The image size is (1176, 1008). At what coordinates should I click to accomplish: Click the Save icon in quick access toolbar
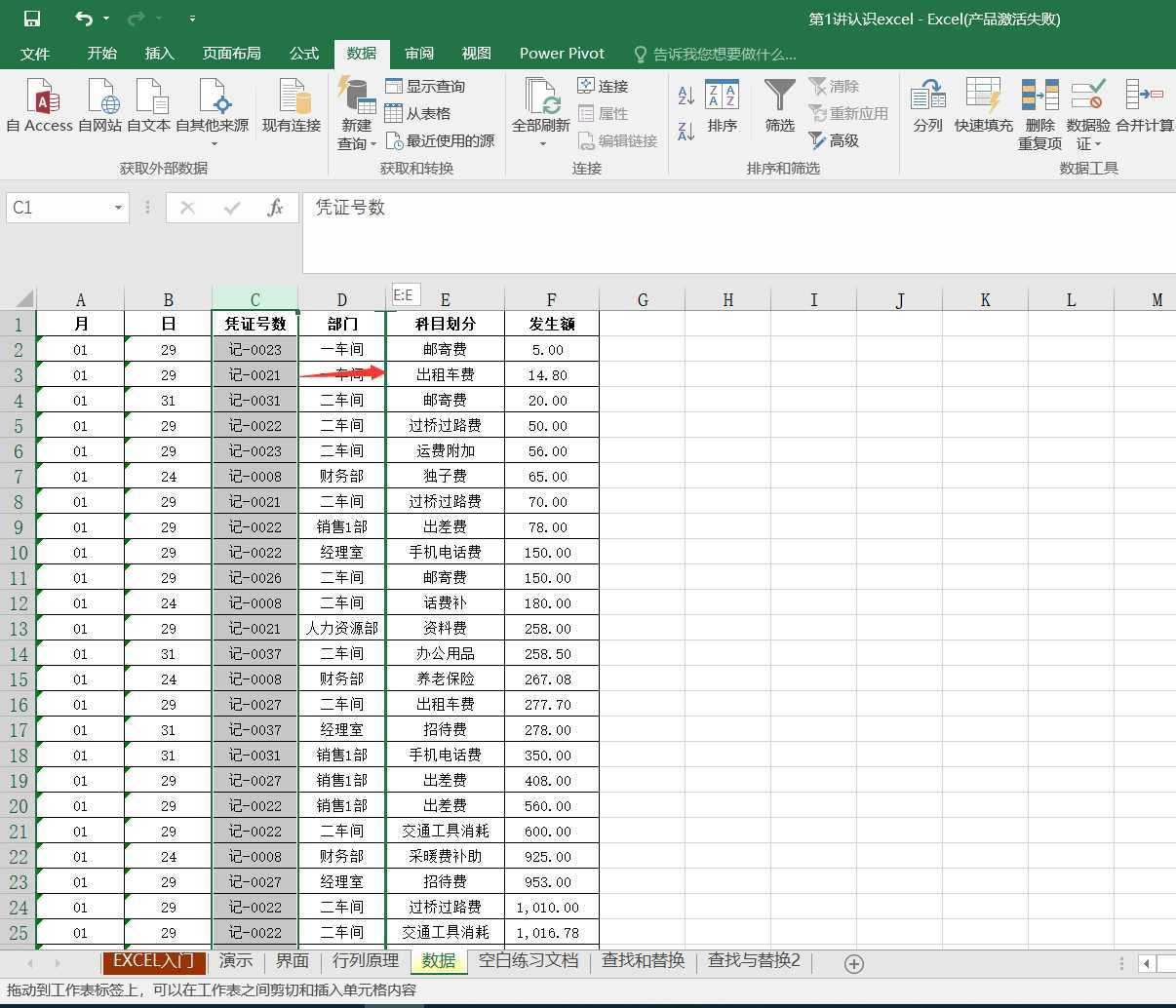(31, 19)
